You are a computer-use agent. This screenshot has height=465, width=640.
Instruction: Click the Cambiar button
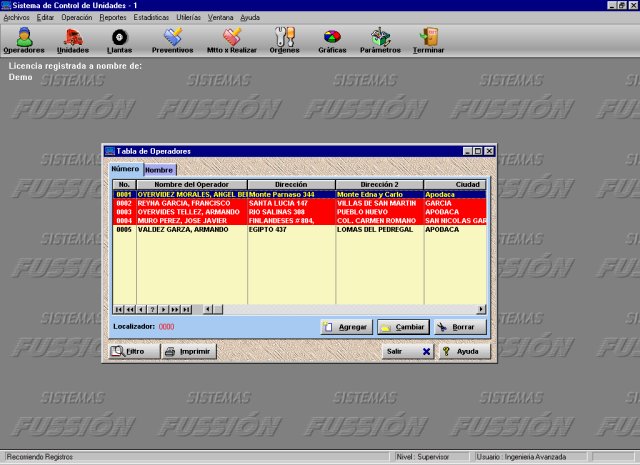point(404,327)
